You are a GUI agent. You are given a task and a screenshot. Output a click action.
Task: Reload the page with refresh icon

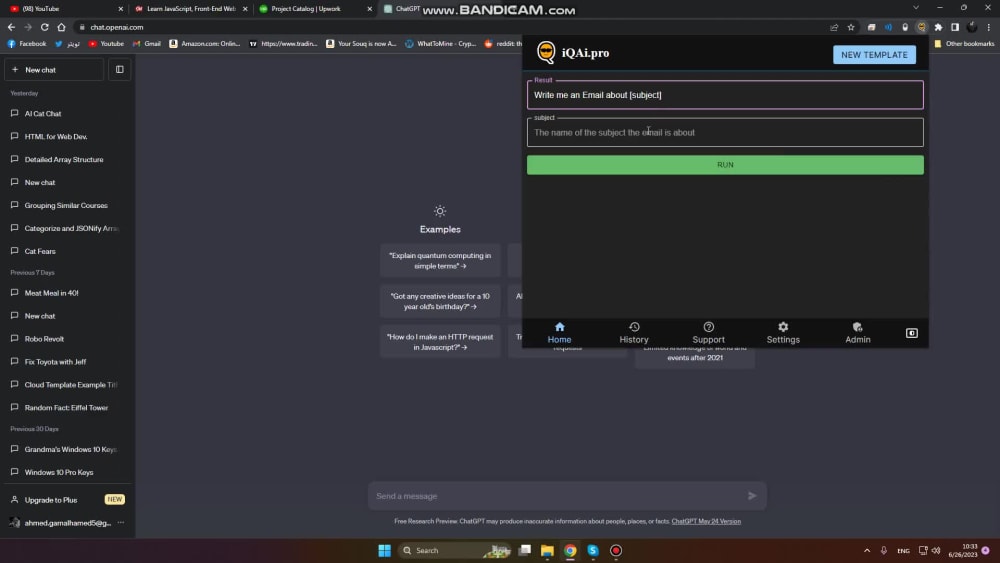[45, 27]
